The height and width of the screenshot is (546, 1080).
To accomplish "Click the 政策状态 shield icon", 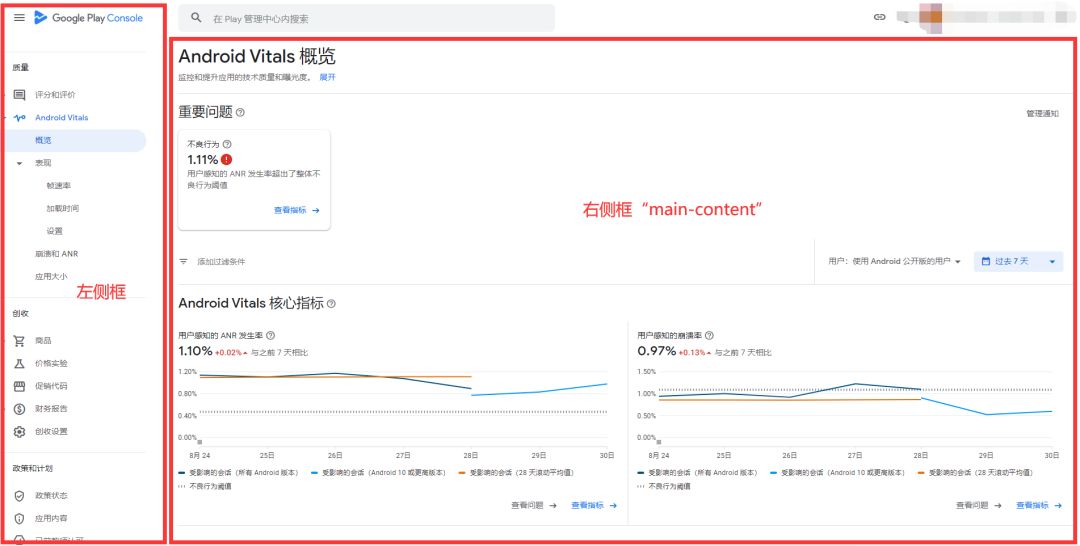I will (19, 496).
